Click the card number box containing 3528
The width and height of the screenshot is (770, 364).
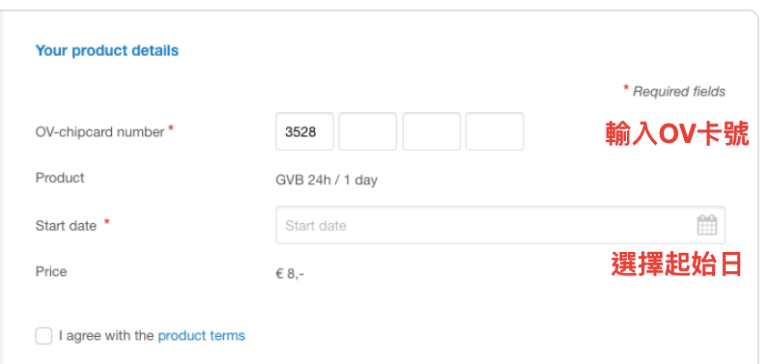[304, 131]
